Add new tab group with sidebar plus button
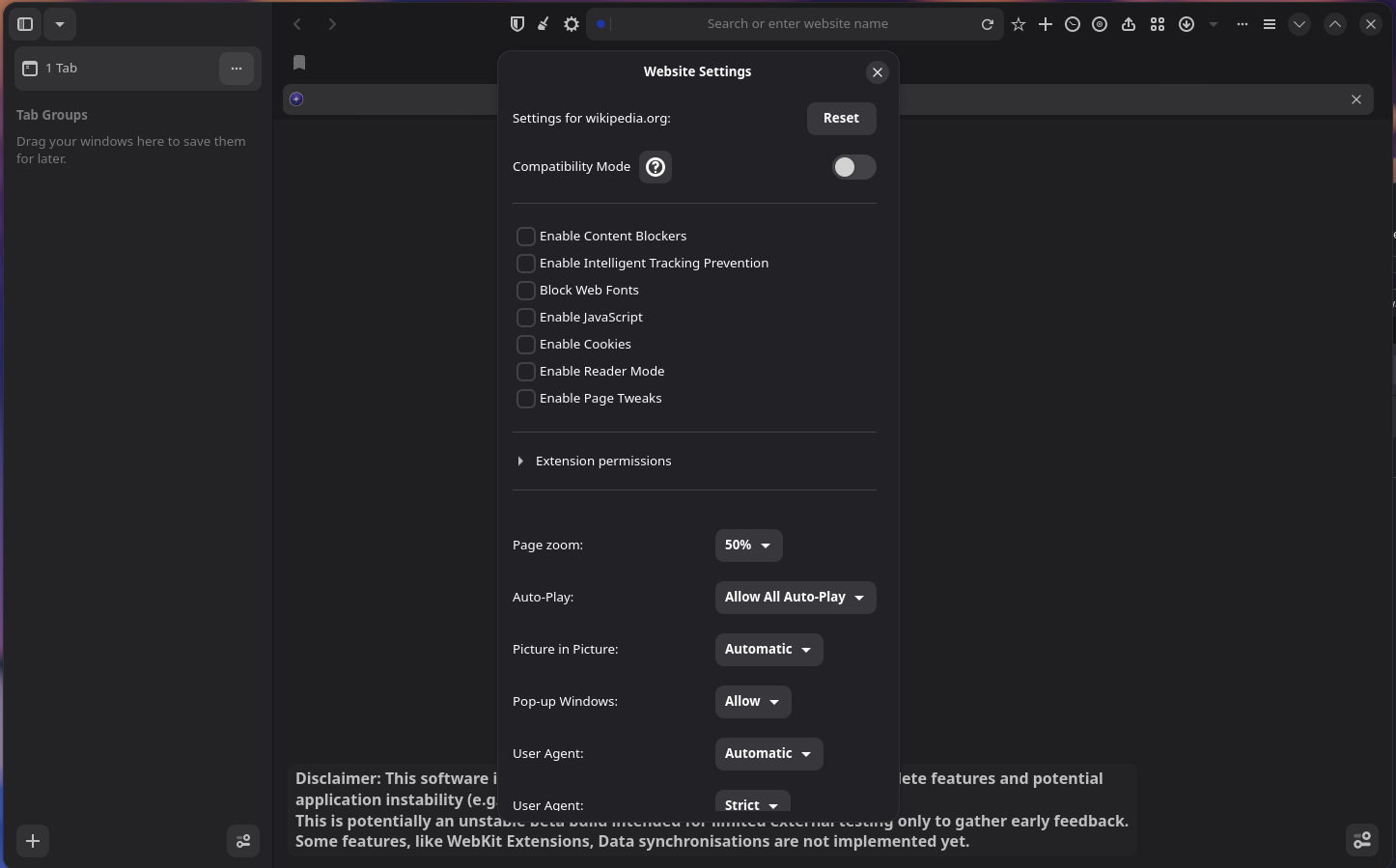This screenshot has height=868, width=1396. pyautogui.click(x=33, y=841)
